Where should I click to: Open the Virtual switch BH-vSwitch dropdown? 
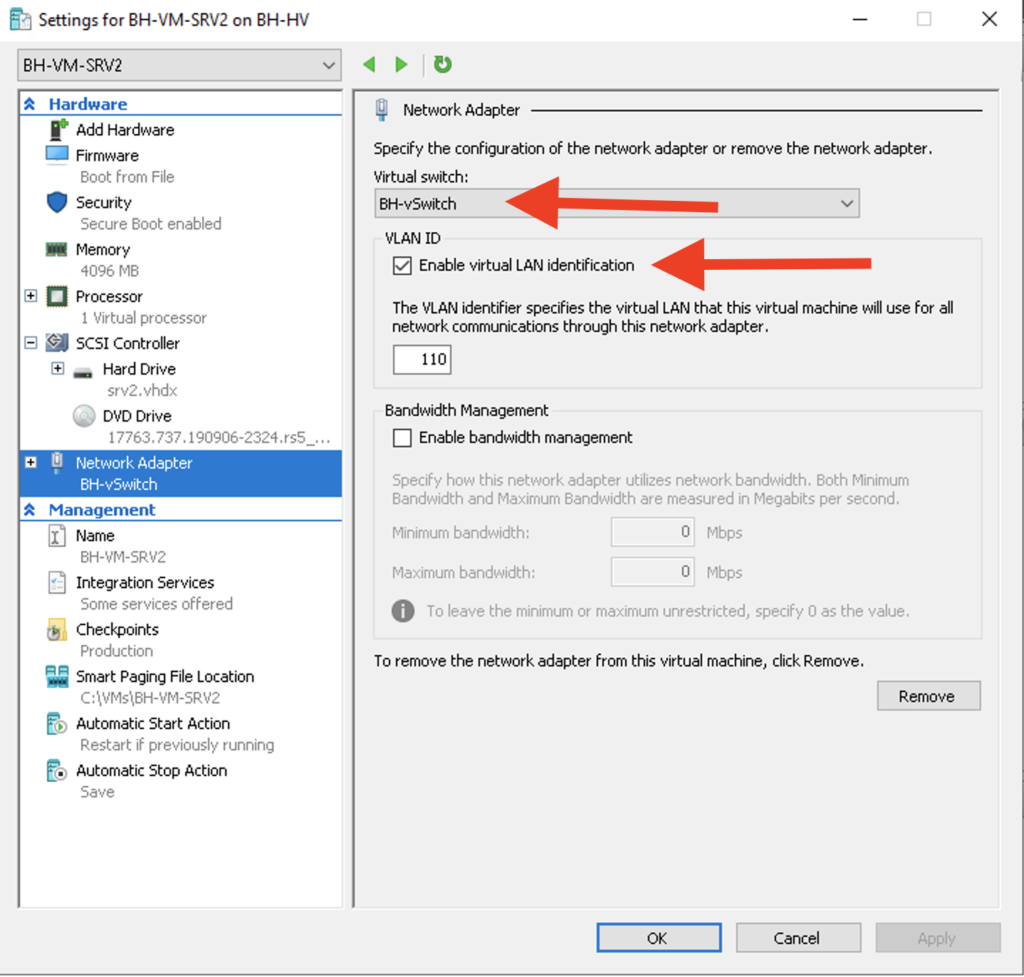tap(616, 204)
